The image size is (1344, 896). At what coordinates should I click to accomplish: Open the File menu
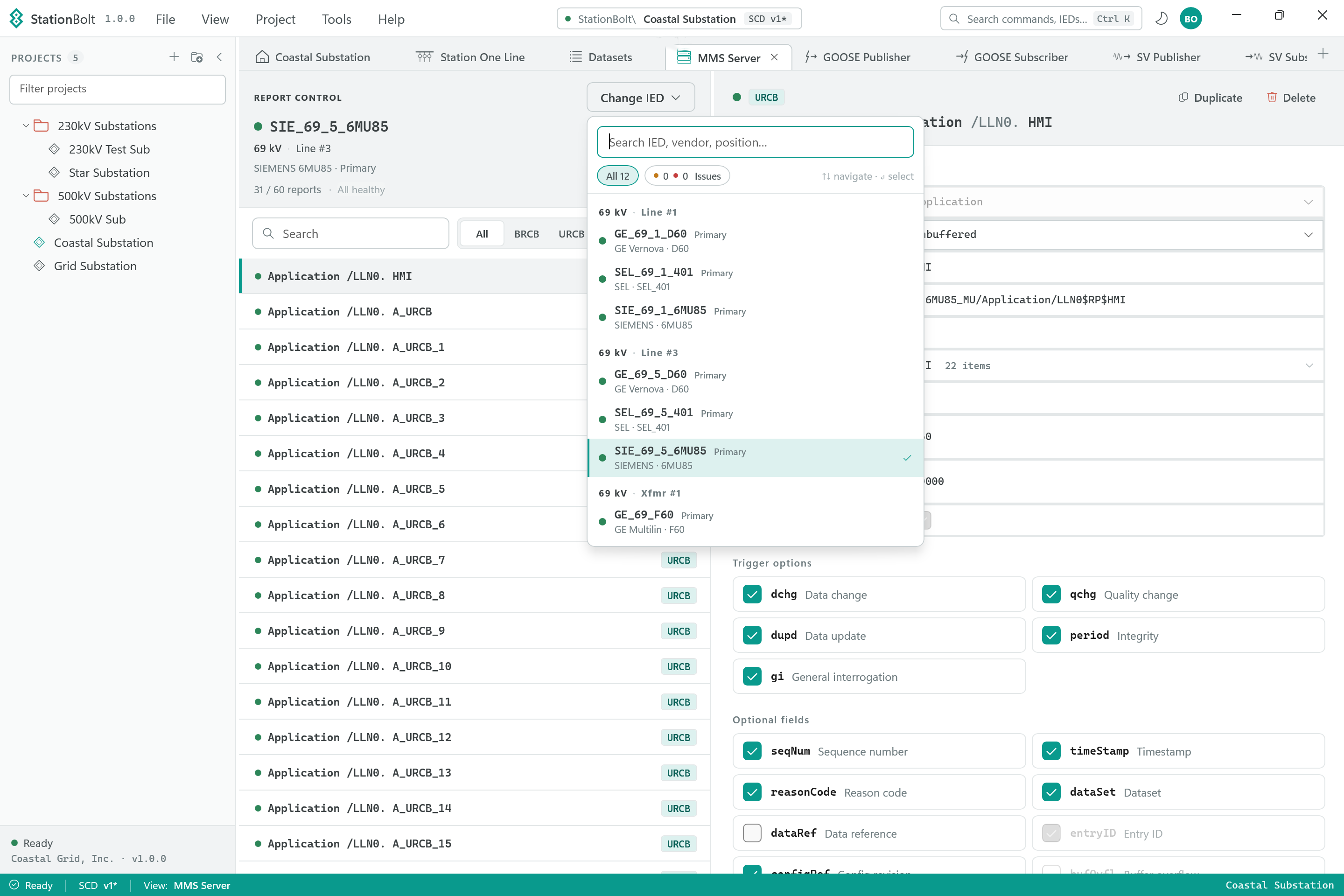[166, 19]
